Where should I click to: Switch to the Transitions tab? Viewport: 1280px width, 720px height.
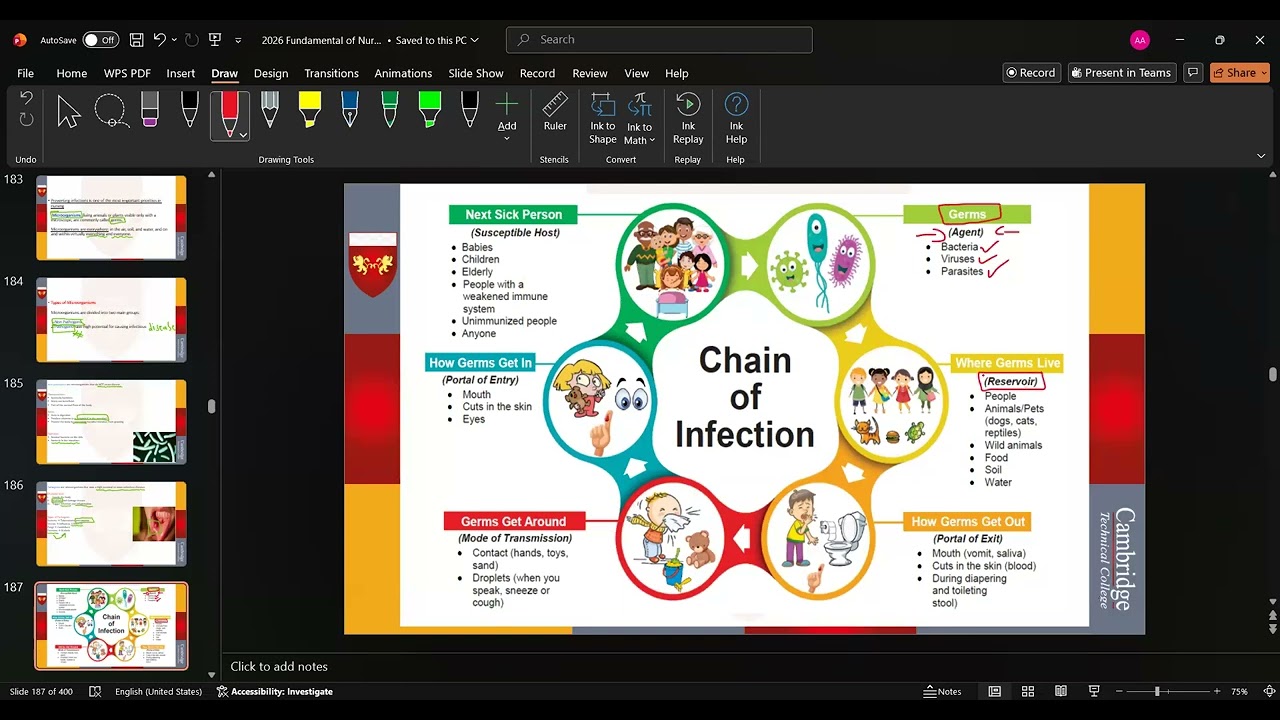coord(331,73)
